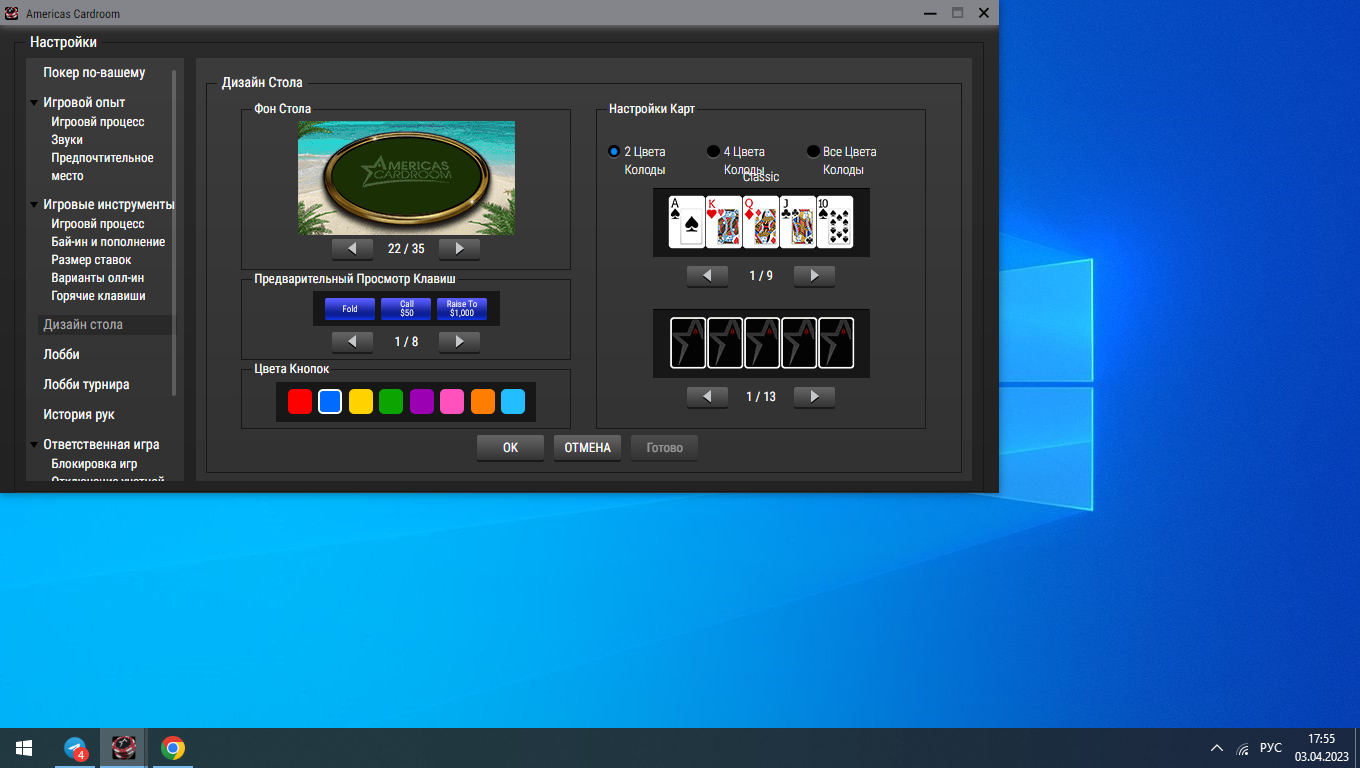Collapse the Игровые инструменты section

pos(34,205)
